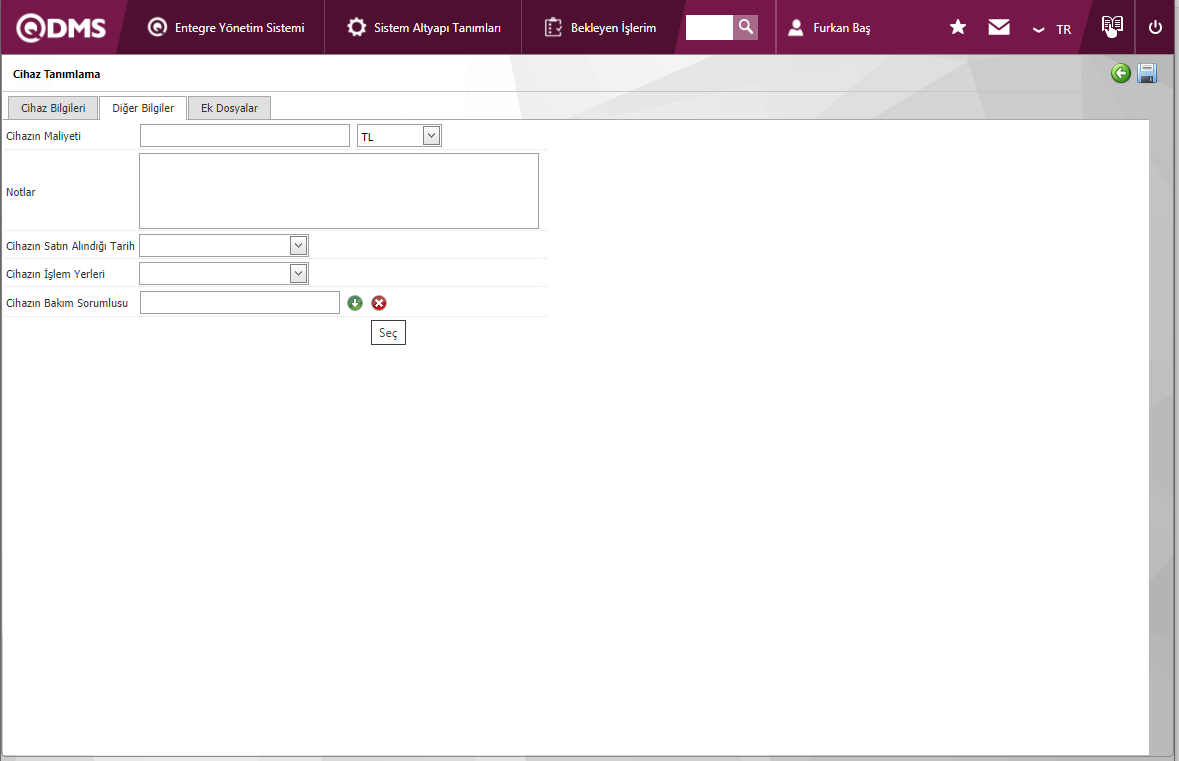Open Cihazın İşlem Yerleri dropdown
Viewport: 1179px width, 761px height.
point(224,273)
